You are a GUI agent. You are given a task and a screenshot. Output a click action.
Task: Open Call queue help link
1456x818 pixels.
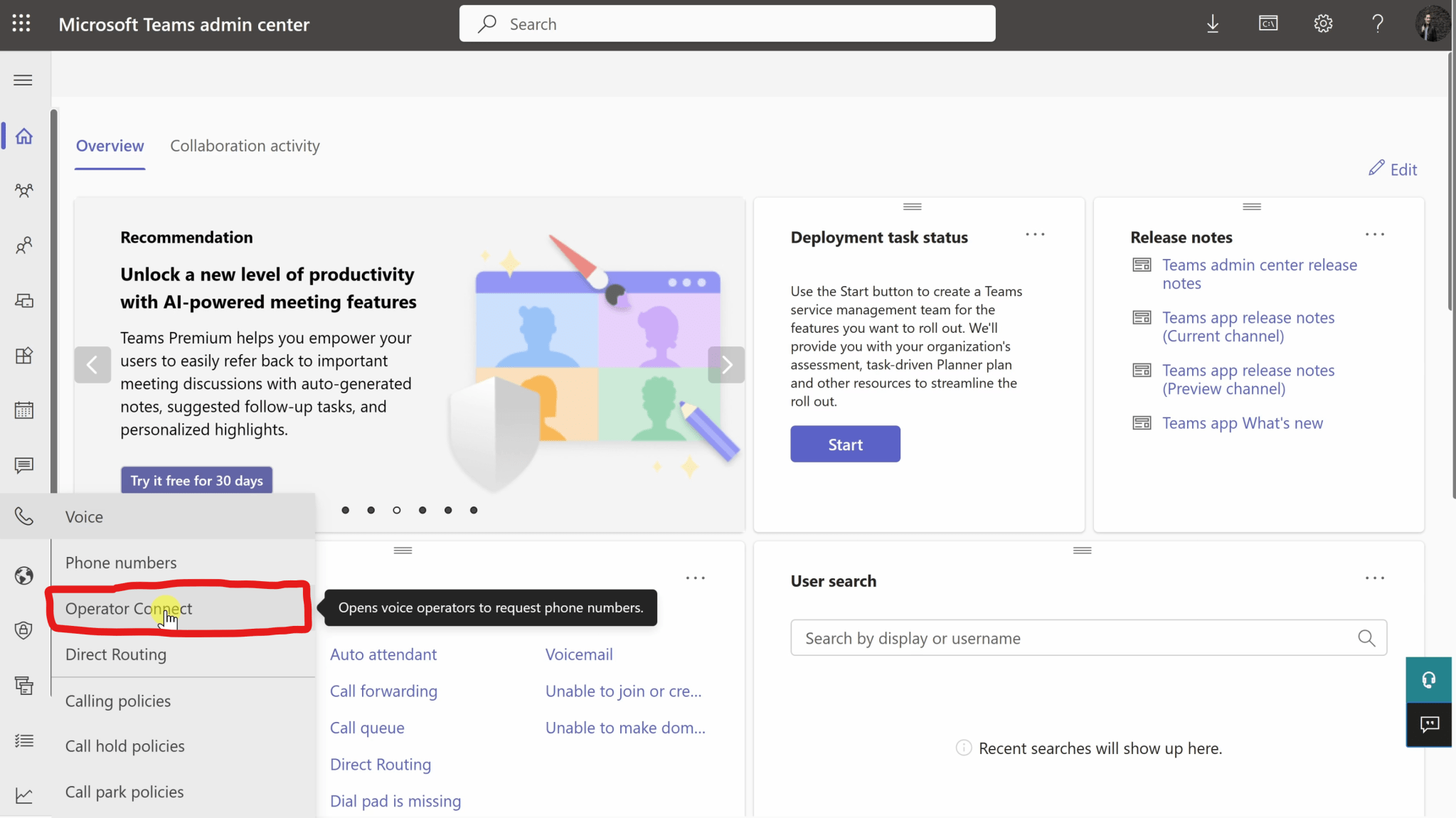pos(367,728)
